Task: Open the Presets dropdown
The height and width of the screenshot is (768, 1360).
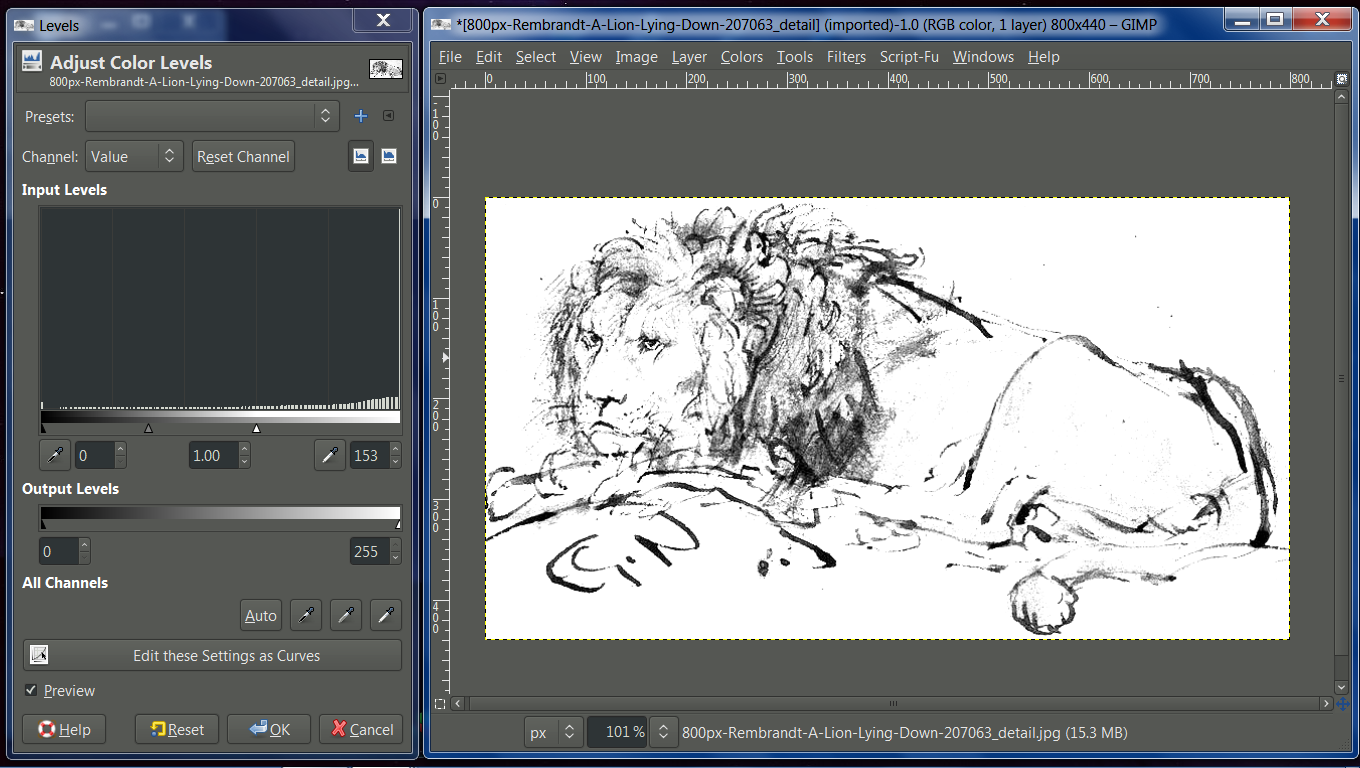Action: coord(212,116)
